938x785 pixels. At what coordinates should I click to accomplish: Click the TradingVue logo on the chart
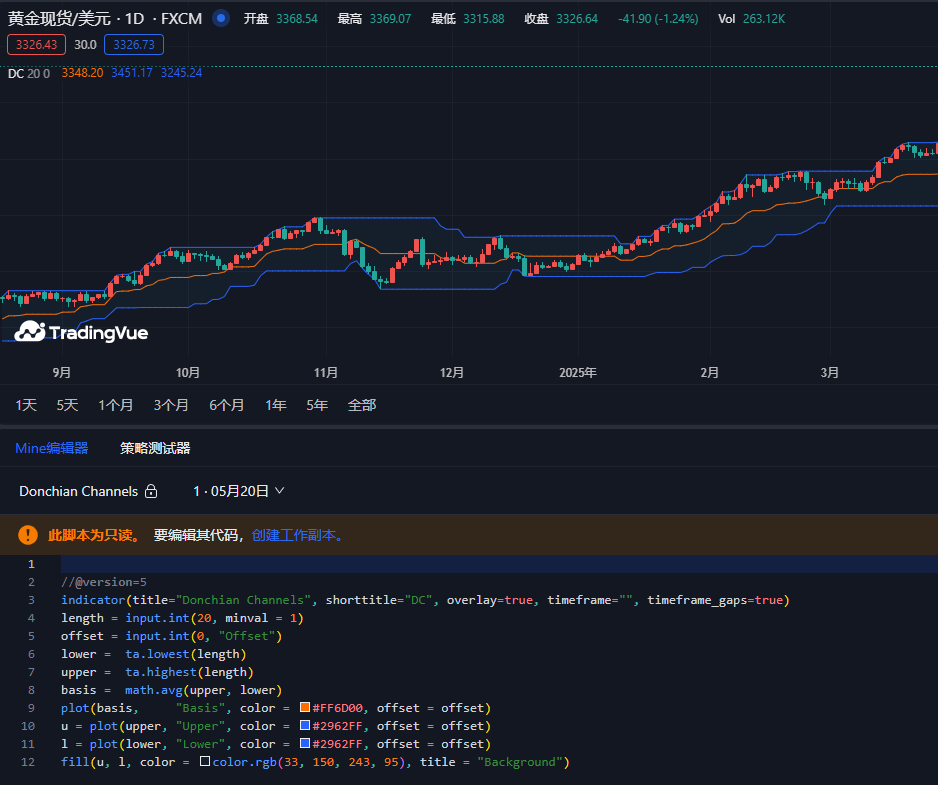(81, 332)
